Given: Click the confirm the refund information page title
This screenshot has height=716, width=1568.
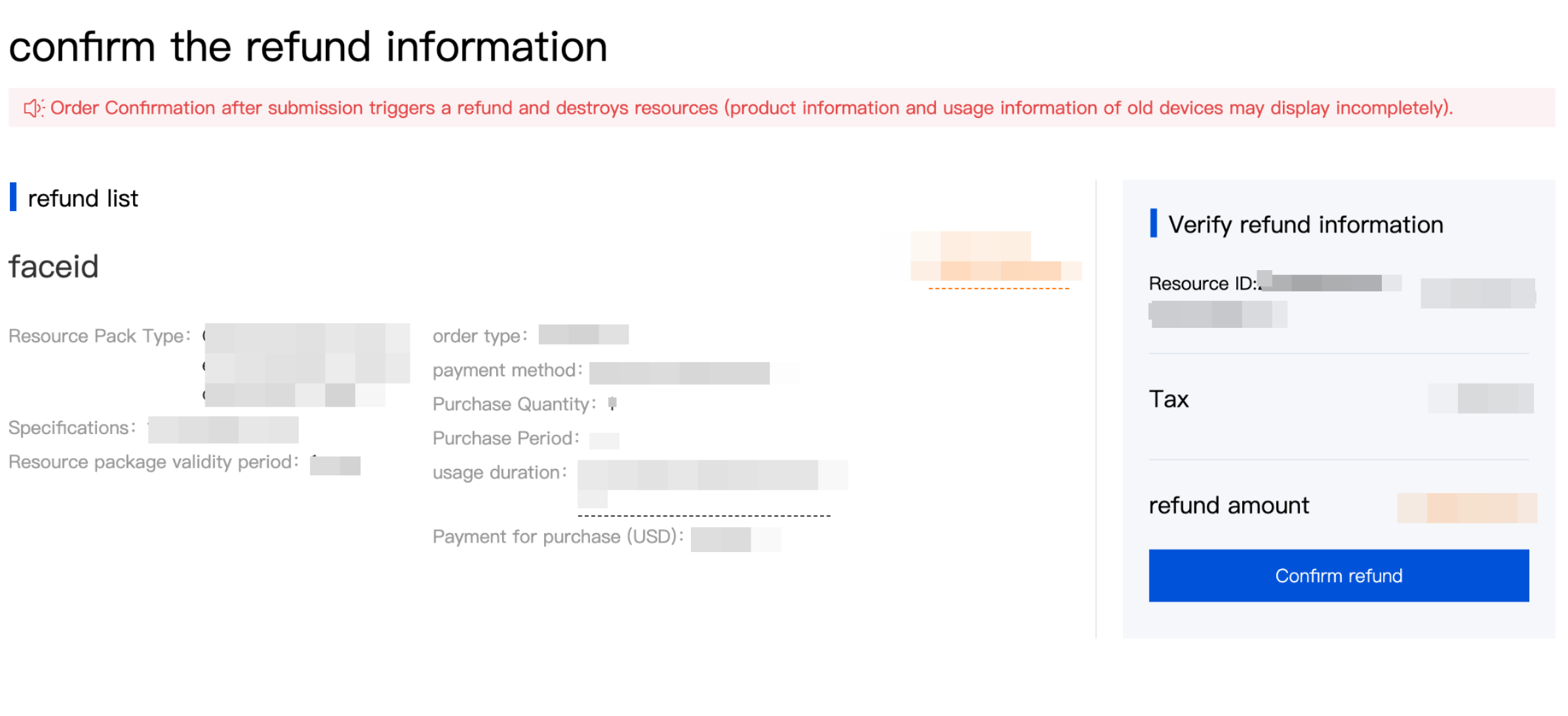Looking at the screenshot, I should pyautogui.click(x=308, y=47).
